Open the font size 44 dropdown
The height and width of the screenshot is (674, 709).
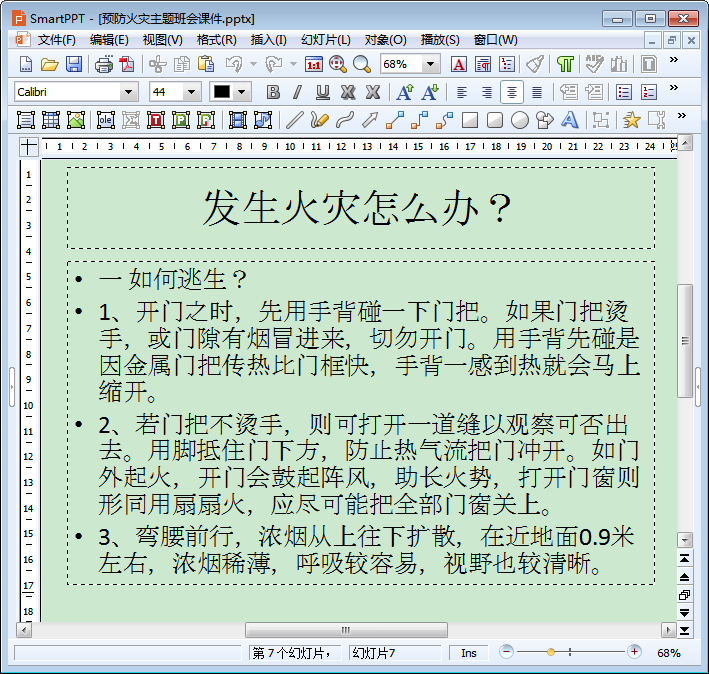click(x=192, y=92)
